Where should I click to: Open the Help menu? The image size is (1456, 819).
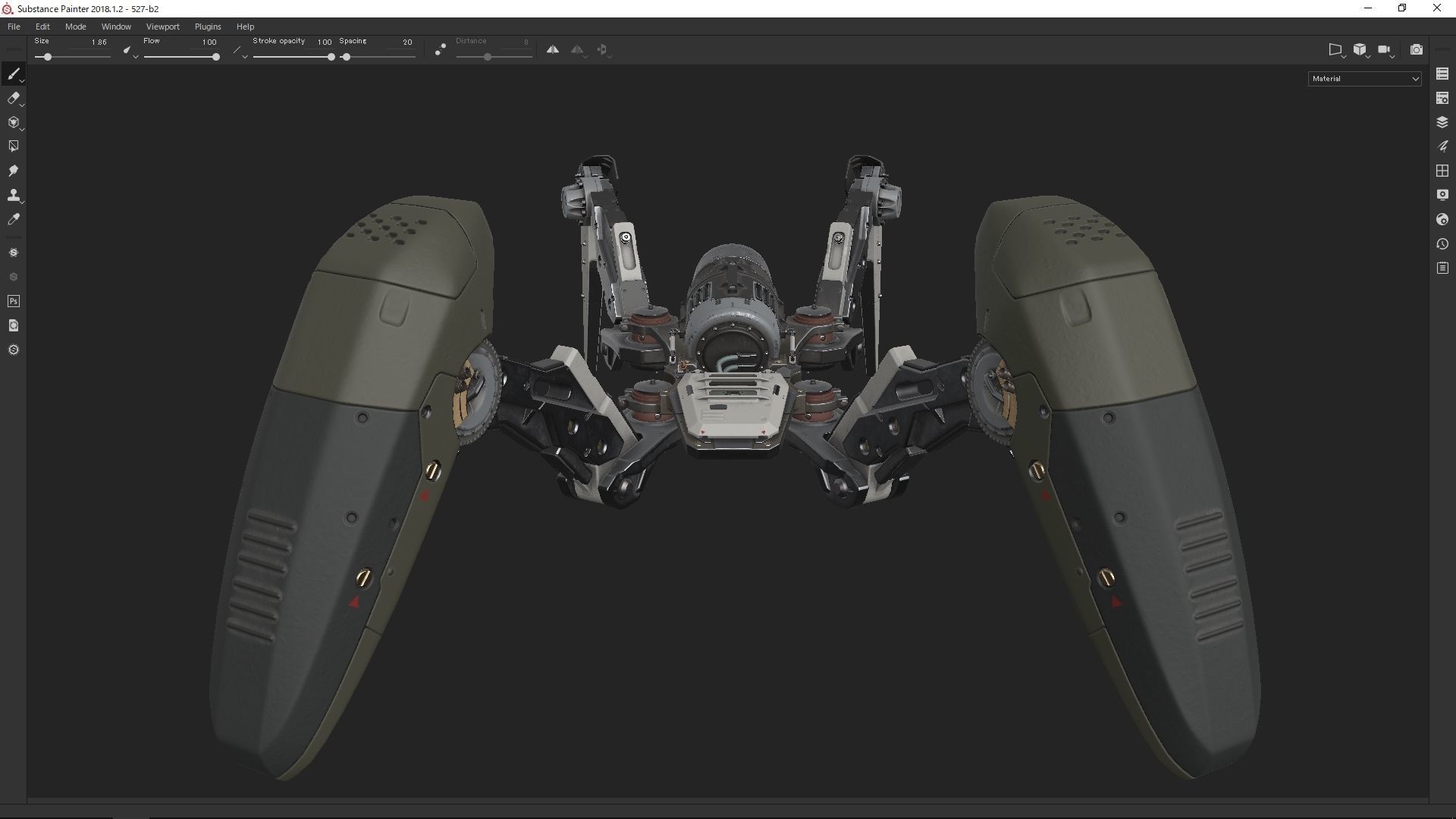pos(245,27)
